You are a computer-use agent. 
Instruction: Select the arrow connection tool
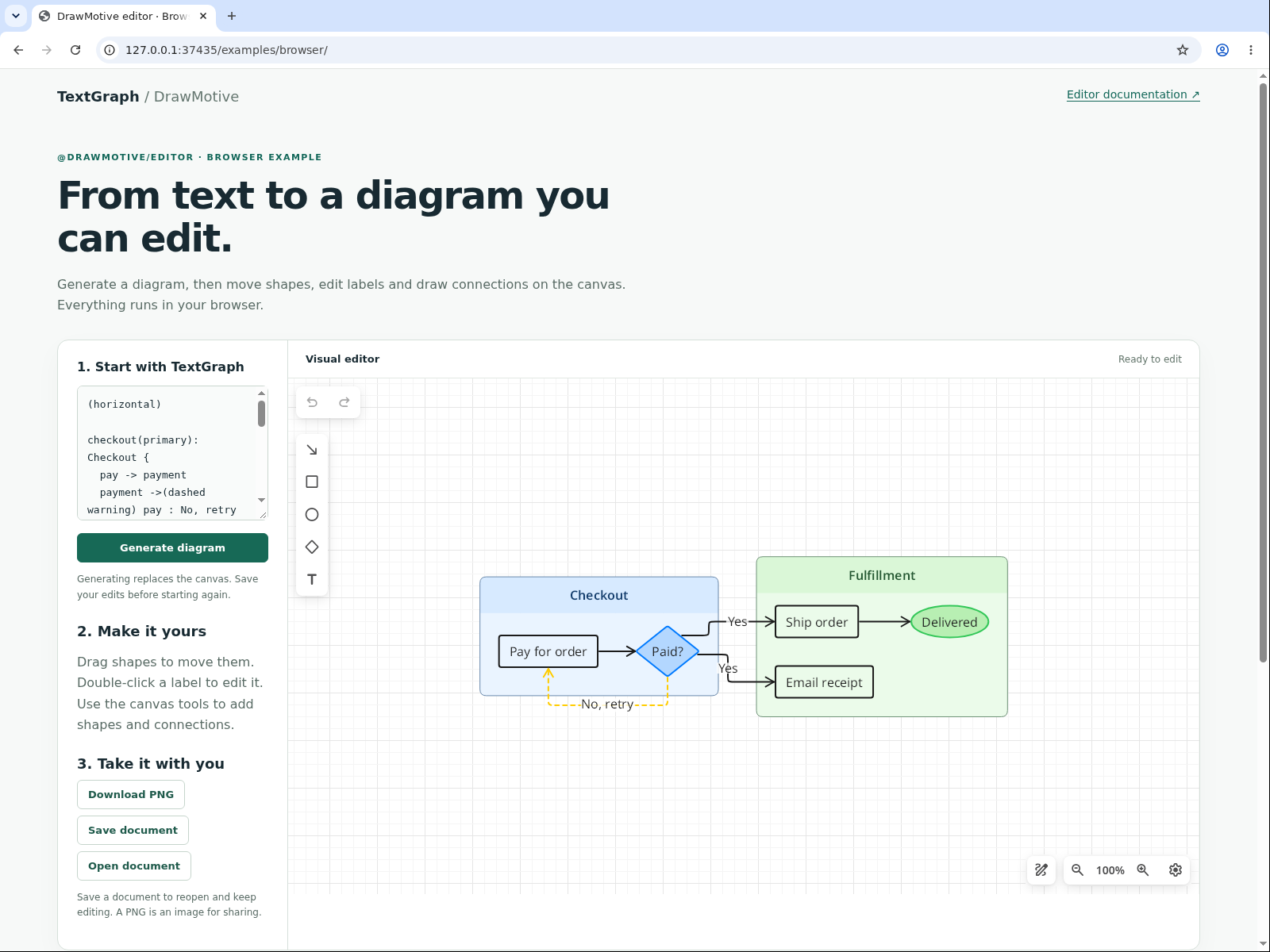point(312,450)
